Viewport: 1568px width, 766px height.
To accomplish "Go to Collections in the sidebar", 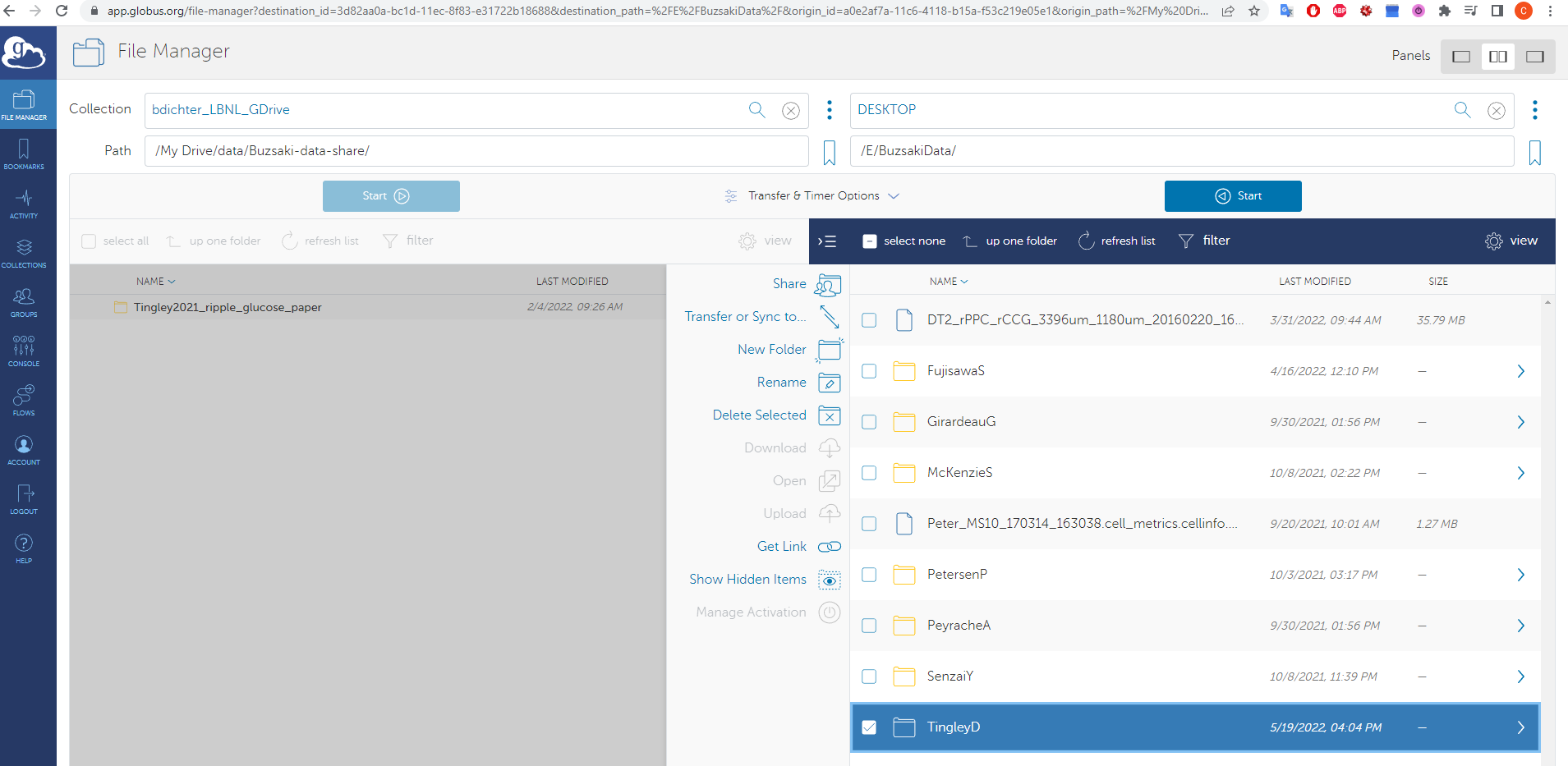I will tap(24, 252).
